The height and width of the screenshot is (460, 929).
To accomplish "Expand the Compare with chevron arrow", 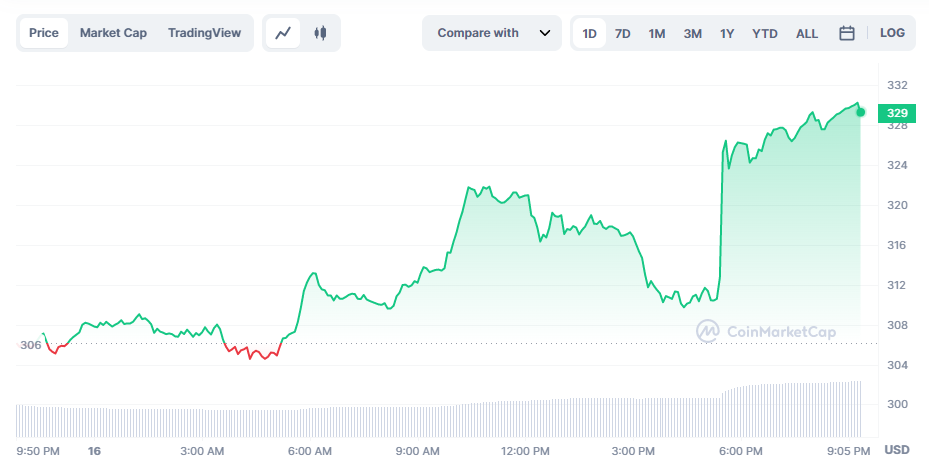I will [545, 33].
